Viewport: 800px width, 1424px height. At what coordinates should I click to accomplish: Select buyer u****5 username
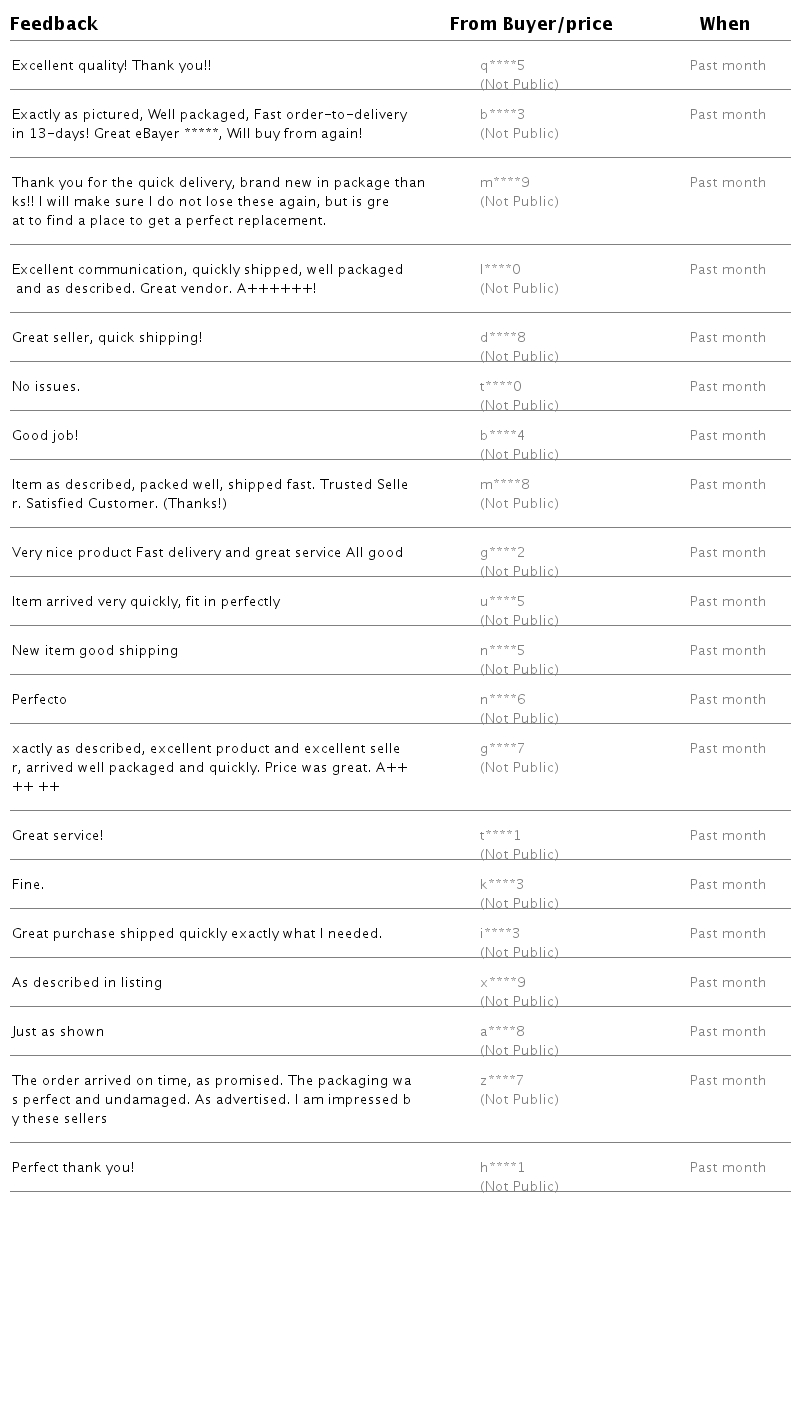(x=502, y=602)
